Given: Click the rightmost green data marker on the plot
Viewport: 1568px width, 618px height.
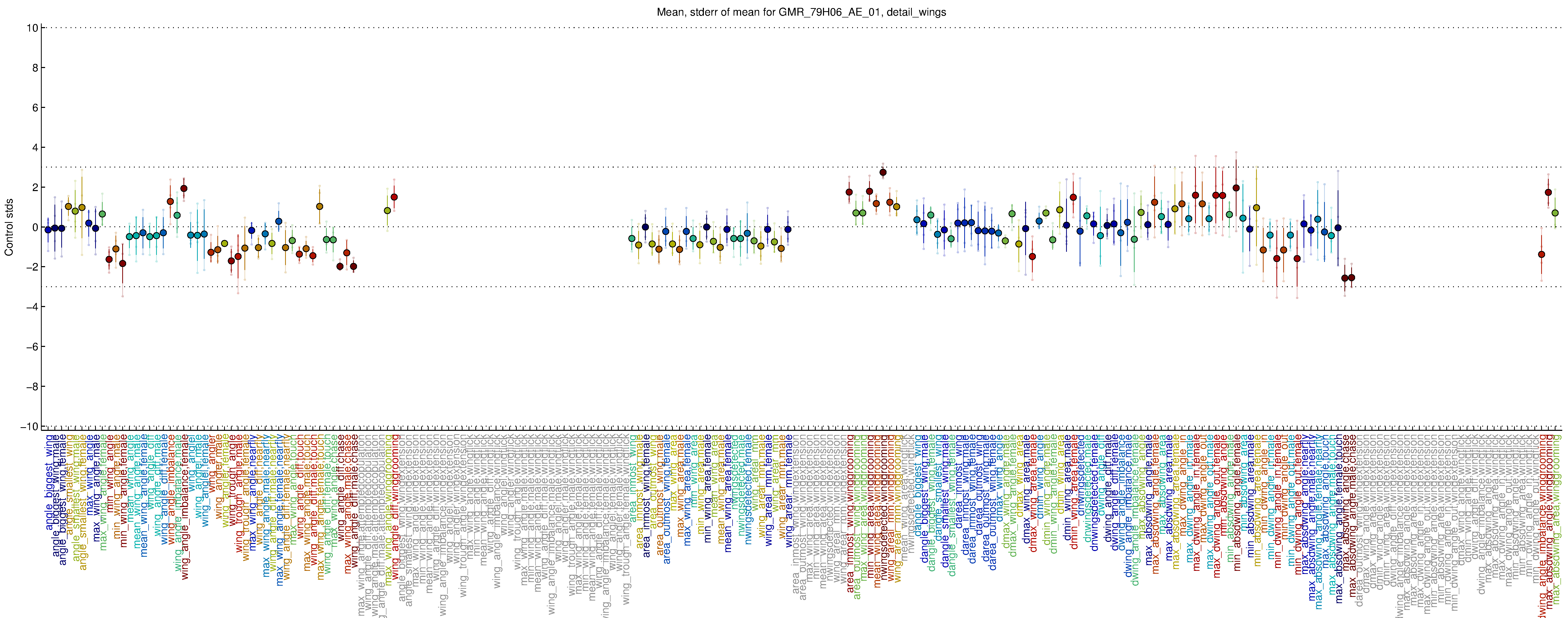Looking at the screenshot, I should coord(1555,213).
